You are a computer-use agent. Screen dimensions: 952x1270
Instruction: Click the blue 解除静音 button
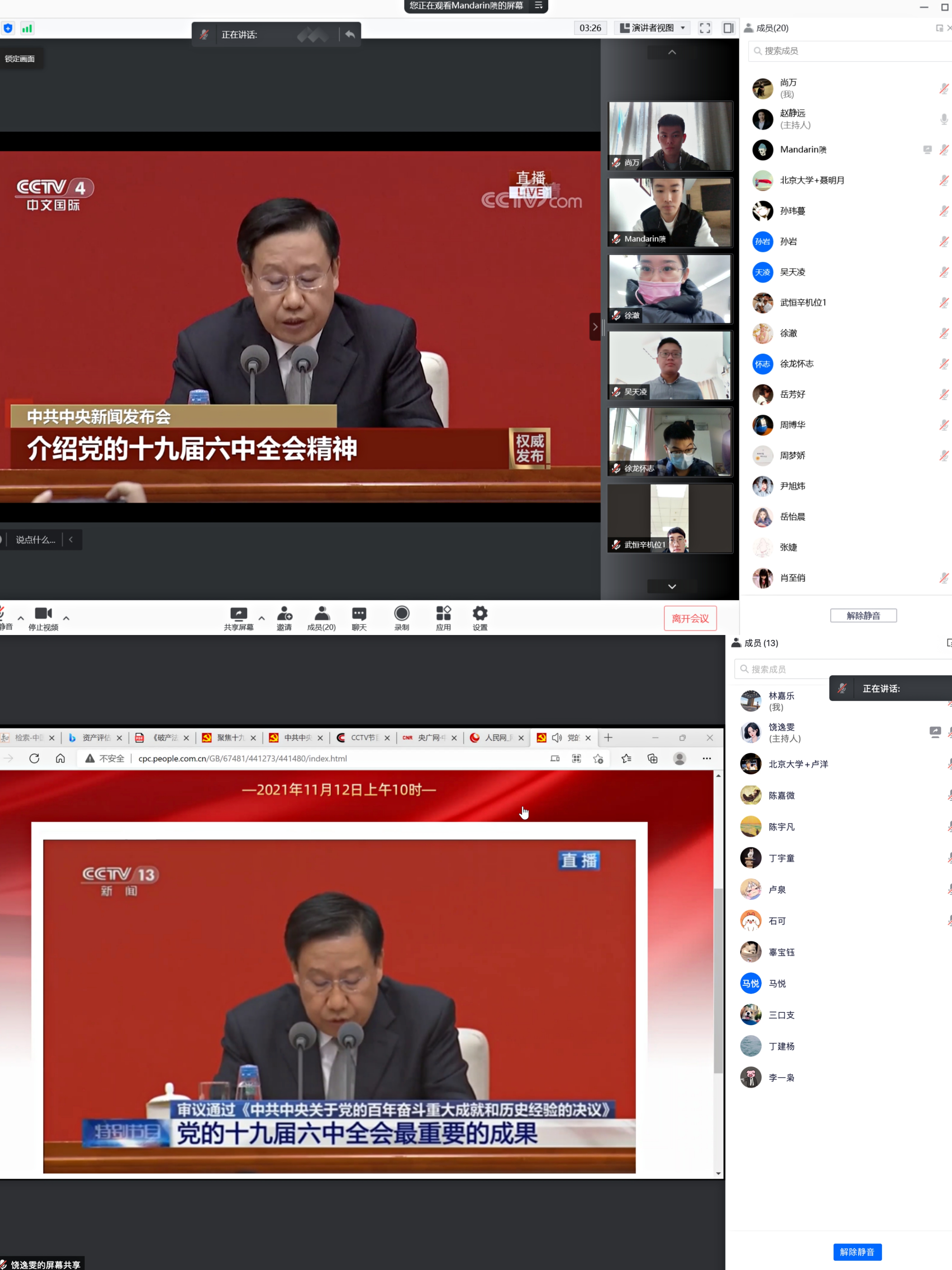[x=857, y=1252]
